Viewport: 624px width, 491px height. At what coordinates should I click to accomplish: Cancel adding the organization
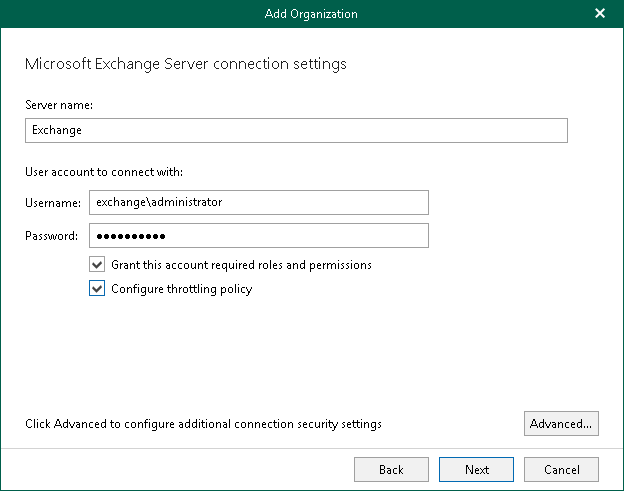point(561,469)
